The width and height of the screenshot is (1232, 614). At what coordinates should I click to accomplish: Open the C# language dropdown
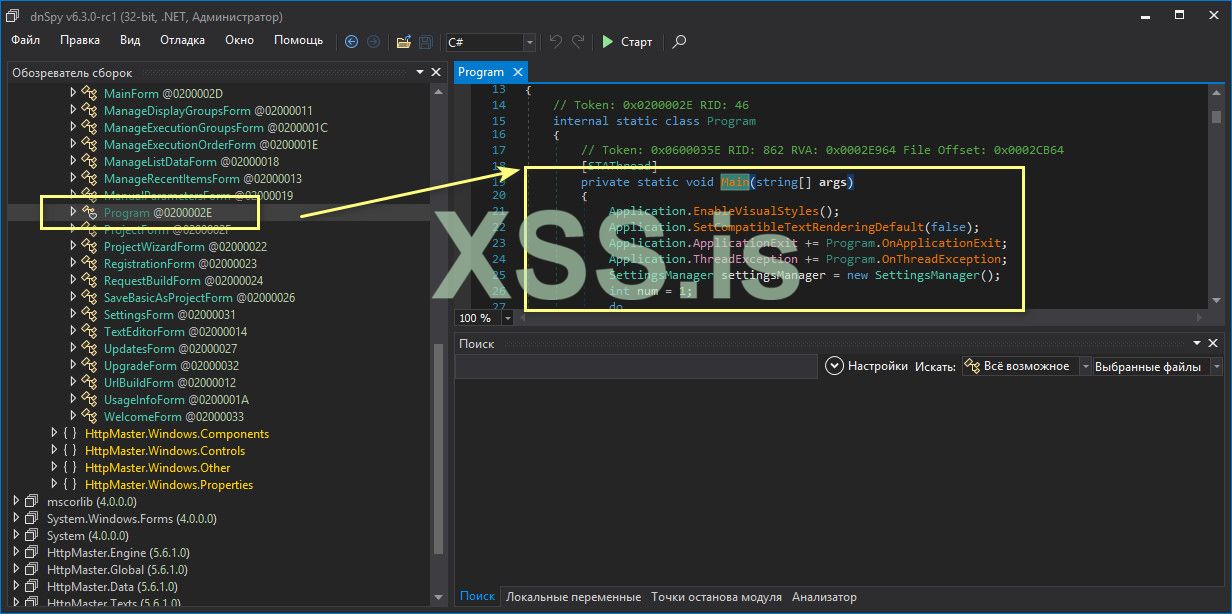pyautogui.click(x=529, y=42)
